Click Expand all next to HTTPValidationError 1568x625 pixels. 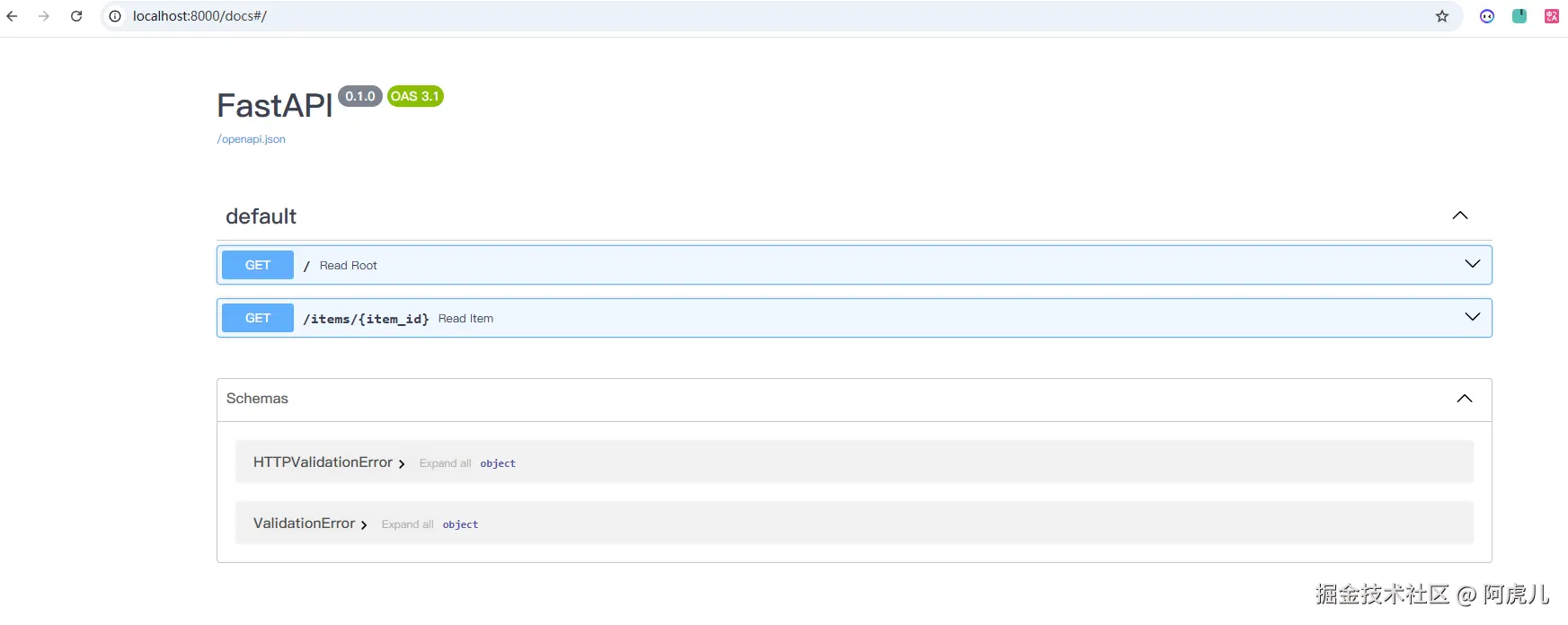coord(445,463)
